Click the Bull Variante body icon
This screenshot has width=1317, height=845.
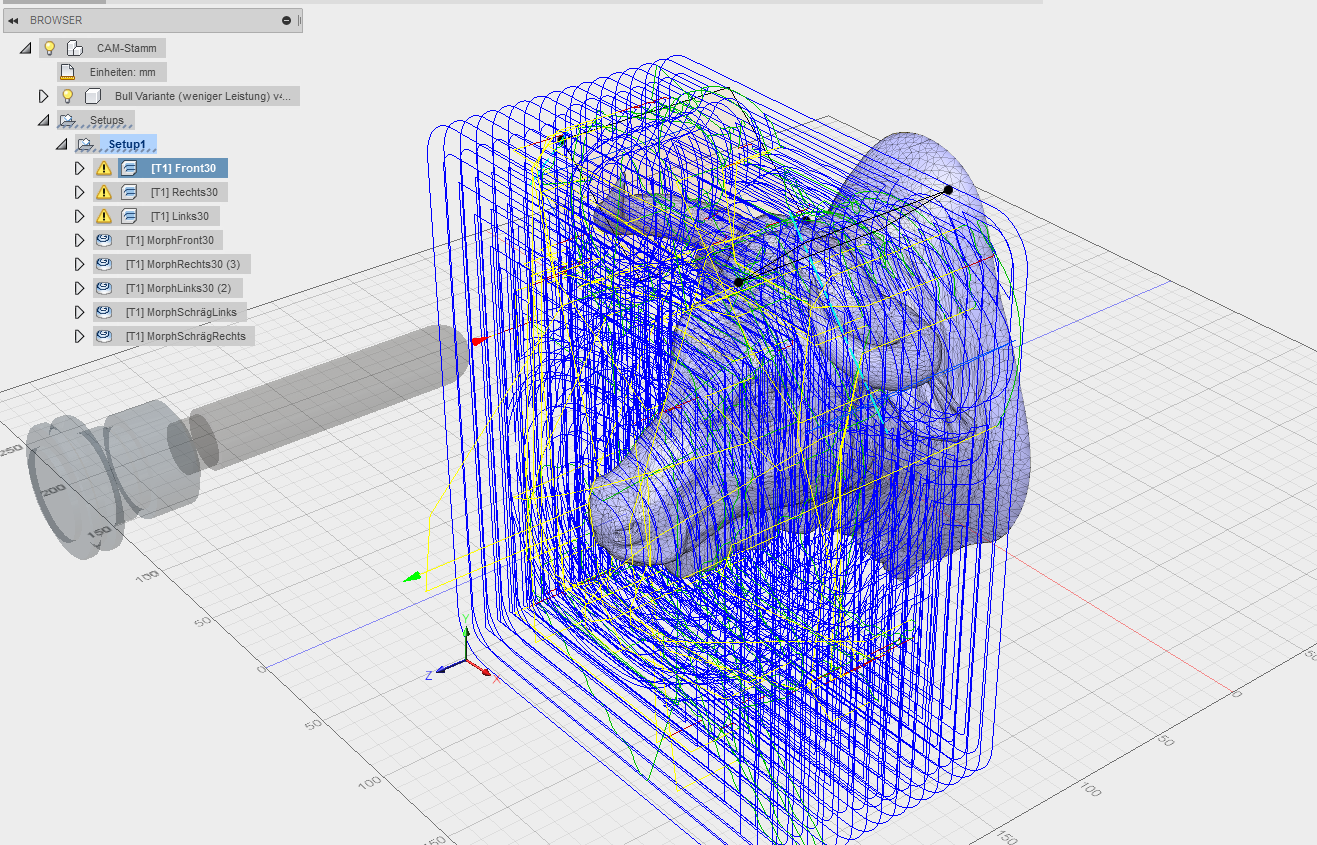pos(92,95)
